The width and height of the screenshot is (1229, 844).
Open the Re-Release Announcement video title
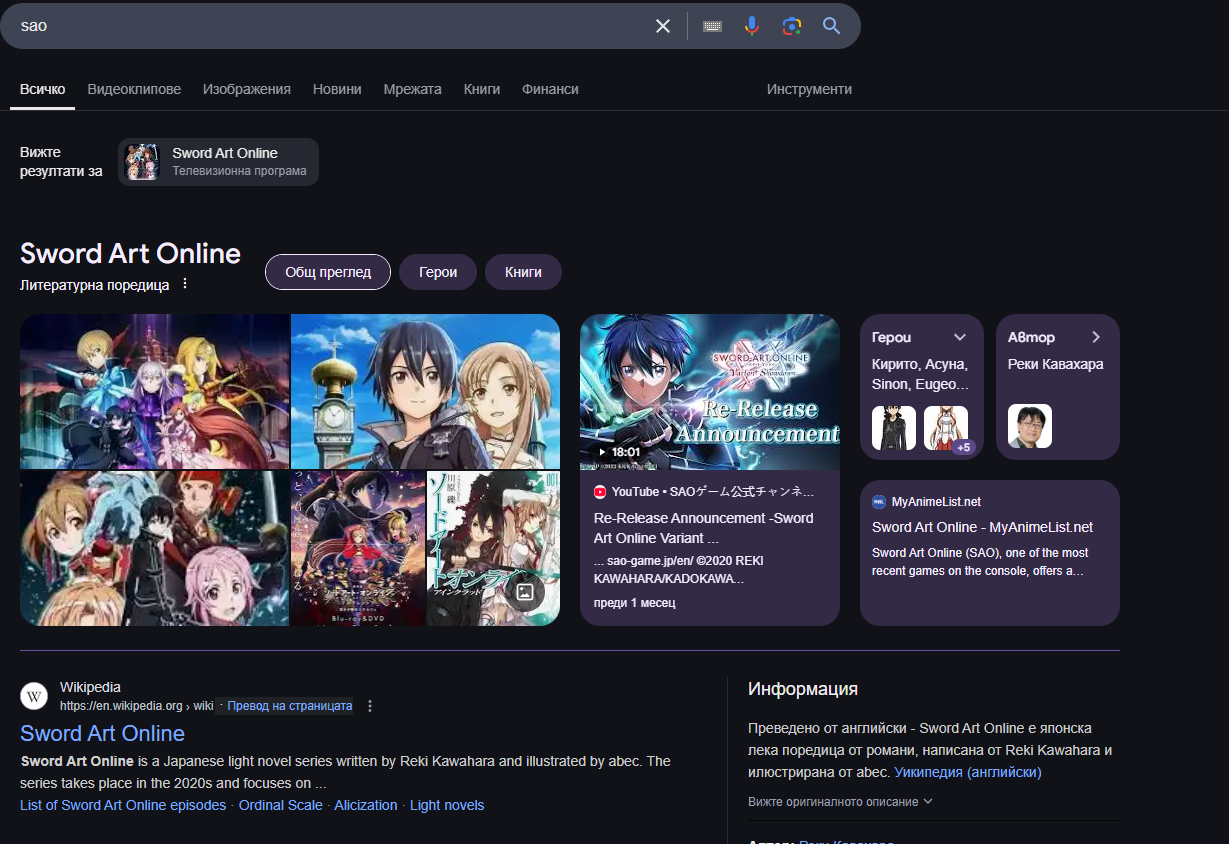pos(704,528)
